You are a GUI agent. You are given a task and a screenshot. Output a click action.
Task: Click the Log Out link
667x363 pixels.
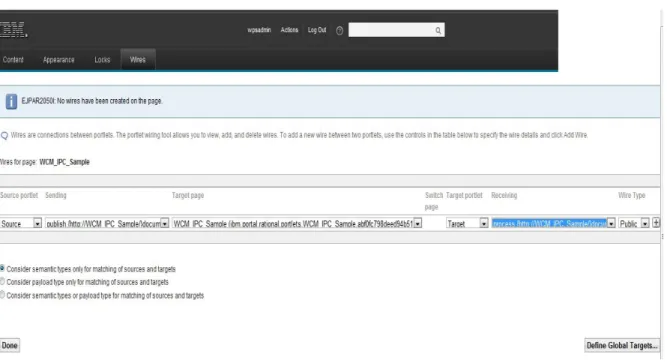317,30
